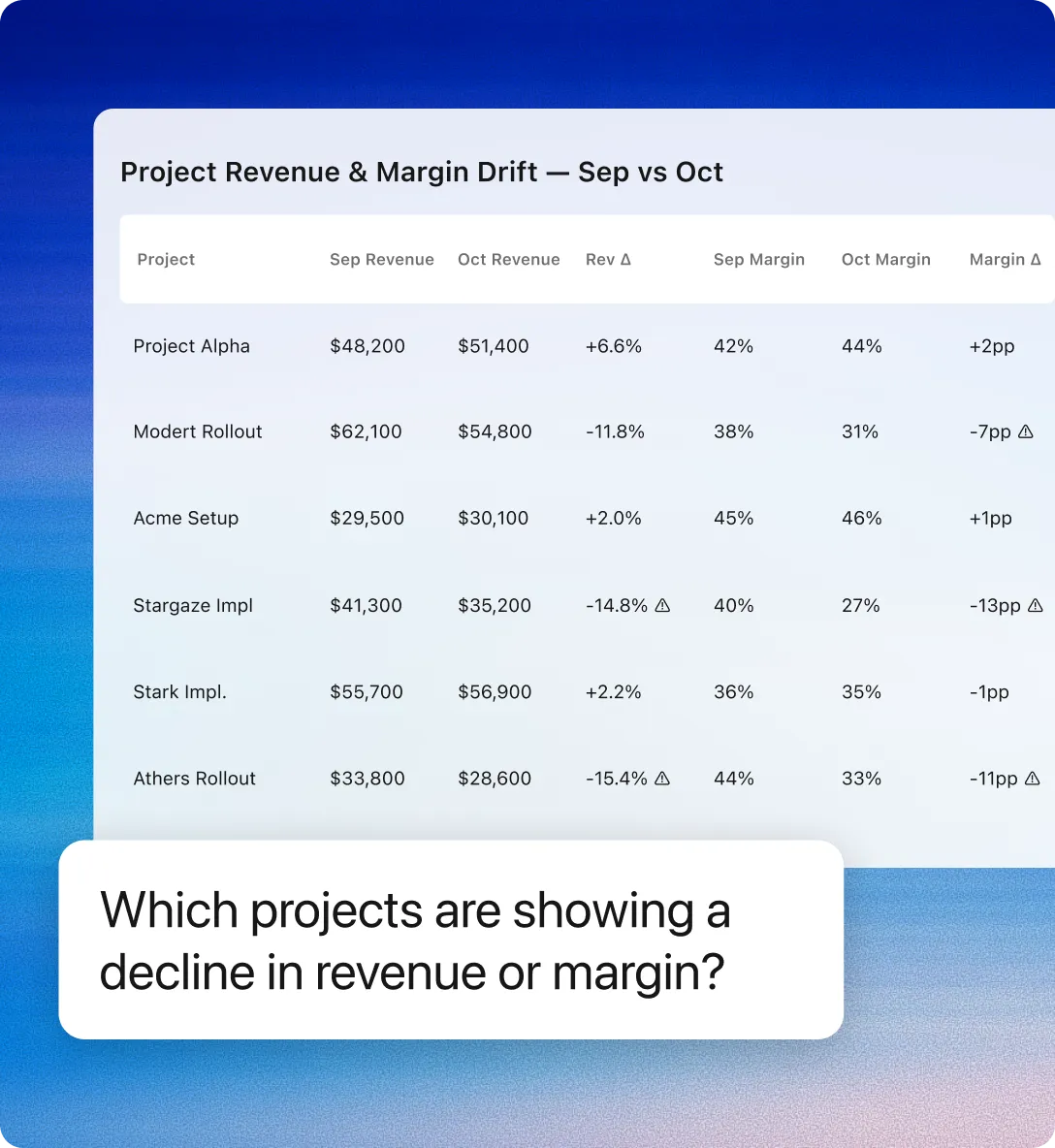Click the question about declining revenue or margin
This screenshot has width=1055, height=1148.
coord(415,941)
